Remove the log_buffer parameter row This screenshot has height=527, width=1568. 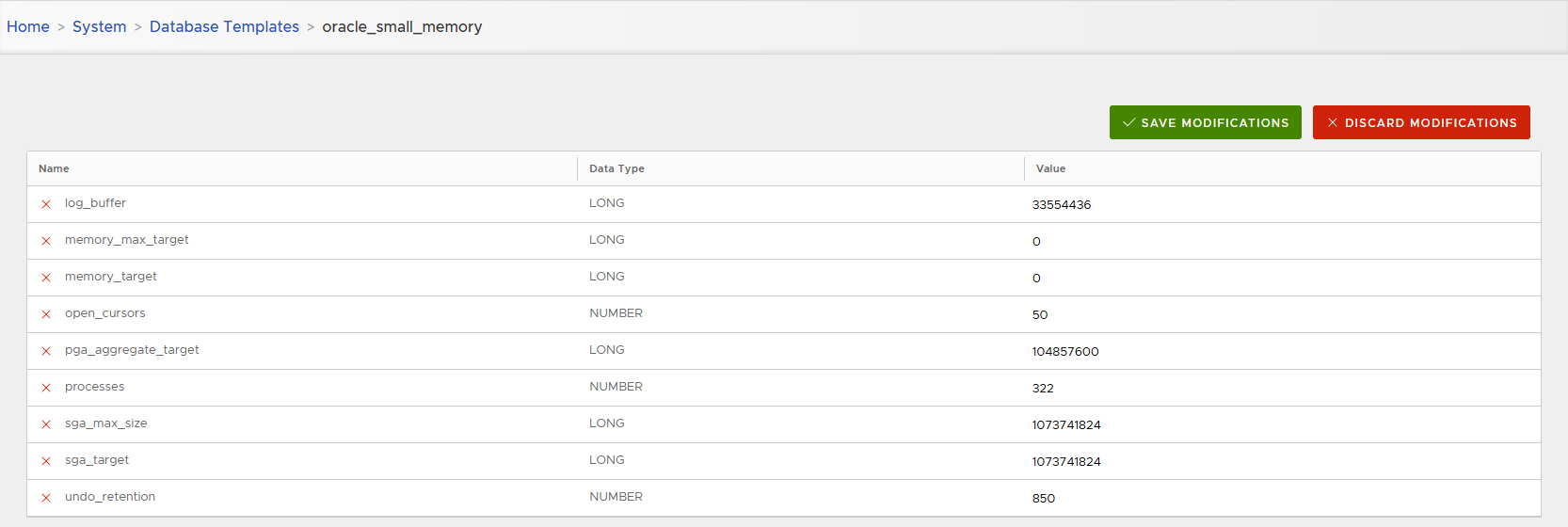click(x=46, y=204)
